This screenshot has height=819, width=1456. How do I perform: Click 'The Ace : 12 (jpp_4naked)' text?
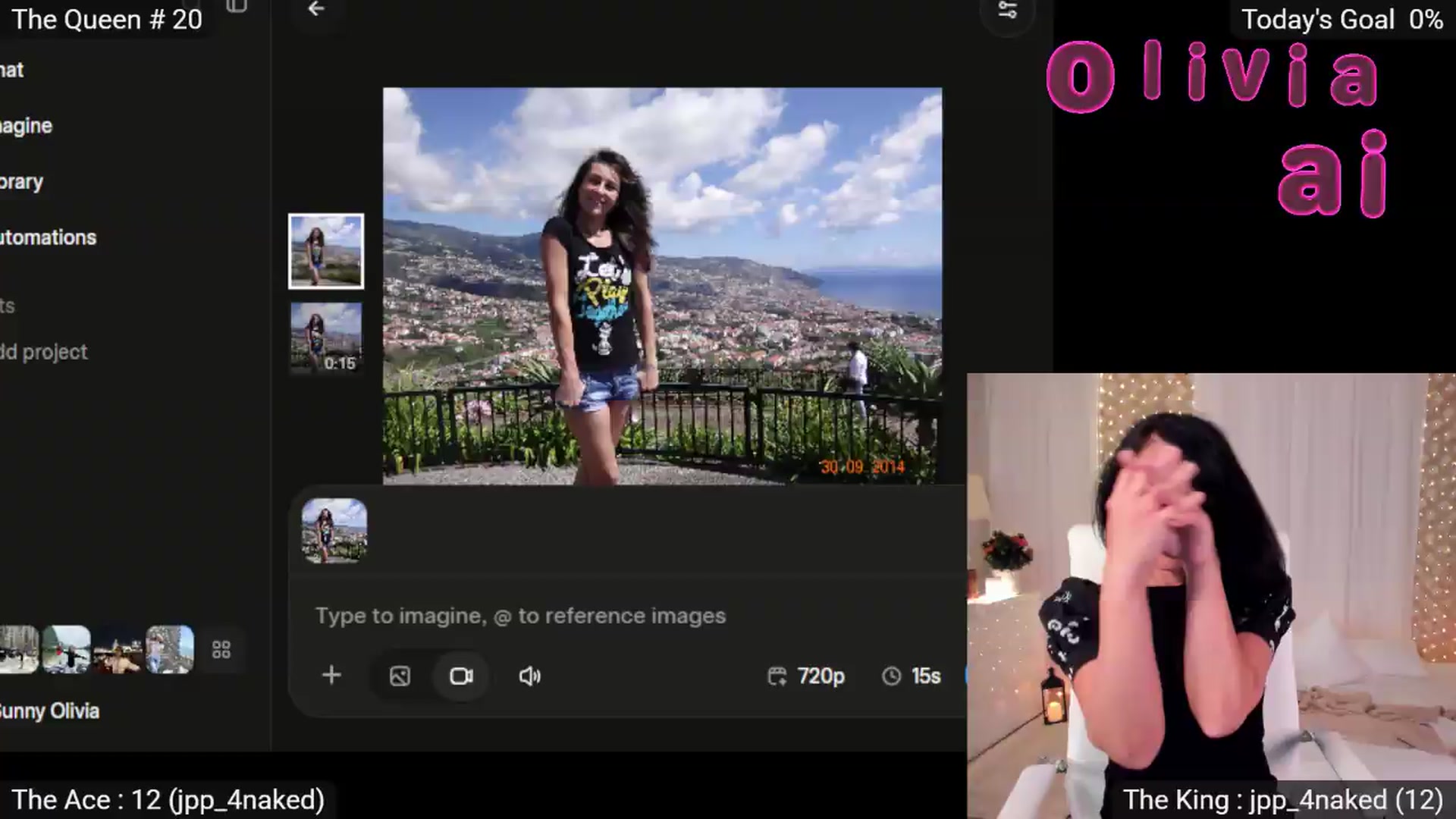coord(168,799)
